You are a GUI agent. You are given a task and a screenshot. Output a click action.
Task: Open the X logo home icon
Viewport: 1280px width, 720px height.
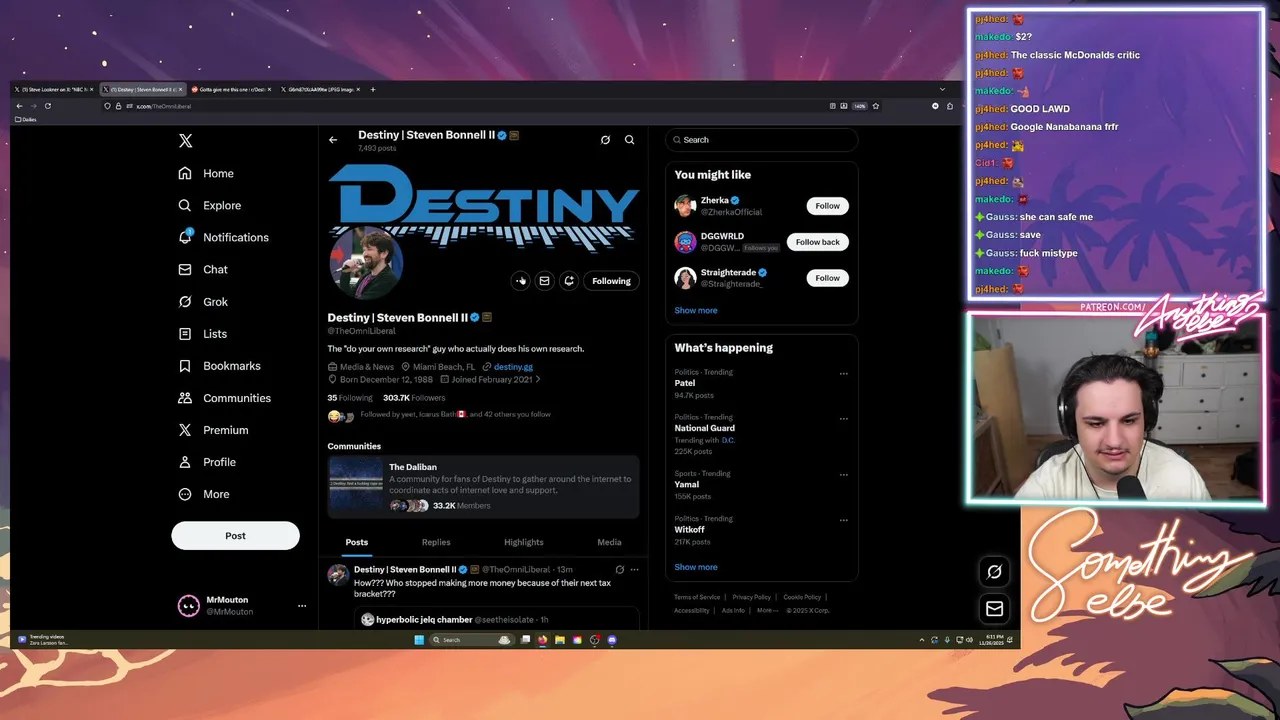coord(185,141)
